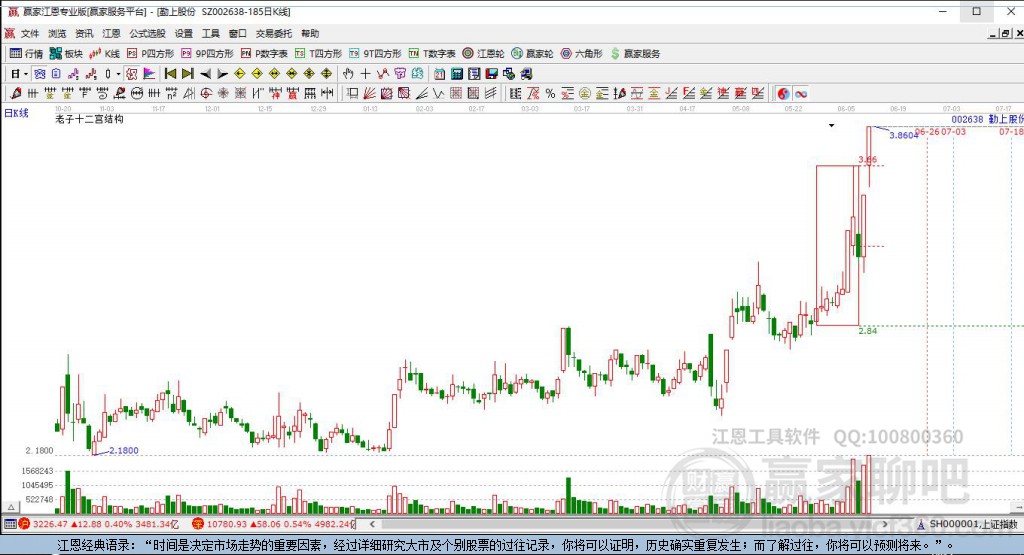Image resolution: width=1024 pixels, height=555 pixels.
Task: Open the 9T四方形 tool
Action: 375,54
